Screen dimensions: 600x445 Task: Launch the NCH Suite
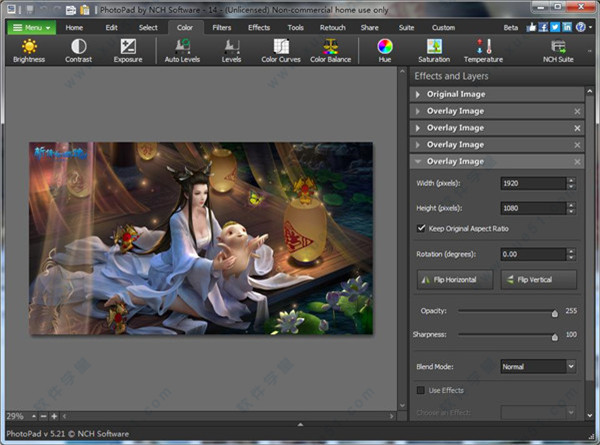(558, 51)
